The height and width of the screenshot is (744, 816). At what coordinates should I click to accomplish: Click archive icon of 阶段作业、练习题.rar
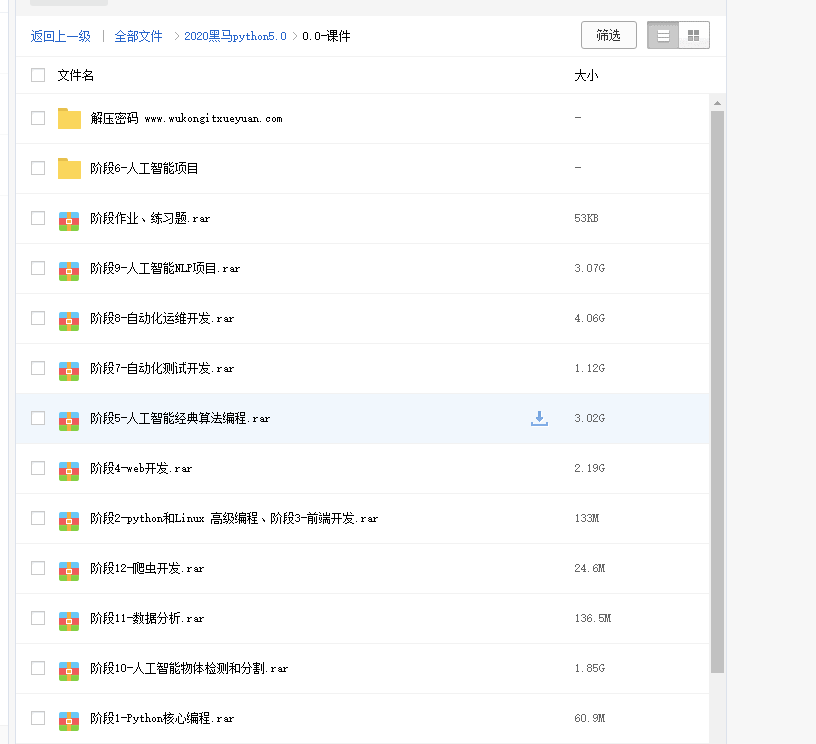tap(69, 221)
